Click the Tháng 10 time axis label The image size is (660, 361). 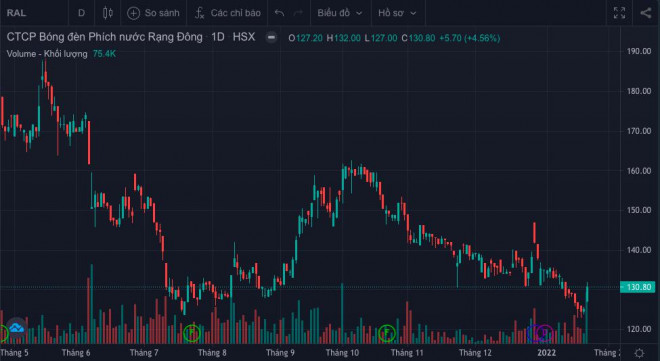(x=342, y=353)
